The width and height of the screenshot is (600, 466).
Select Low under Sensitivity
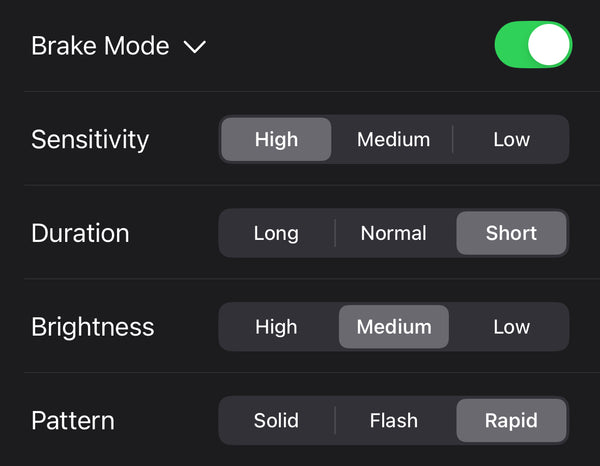(511, 140)
